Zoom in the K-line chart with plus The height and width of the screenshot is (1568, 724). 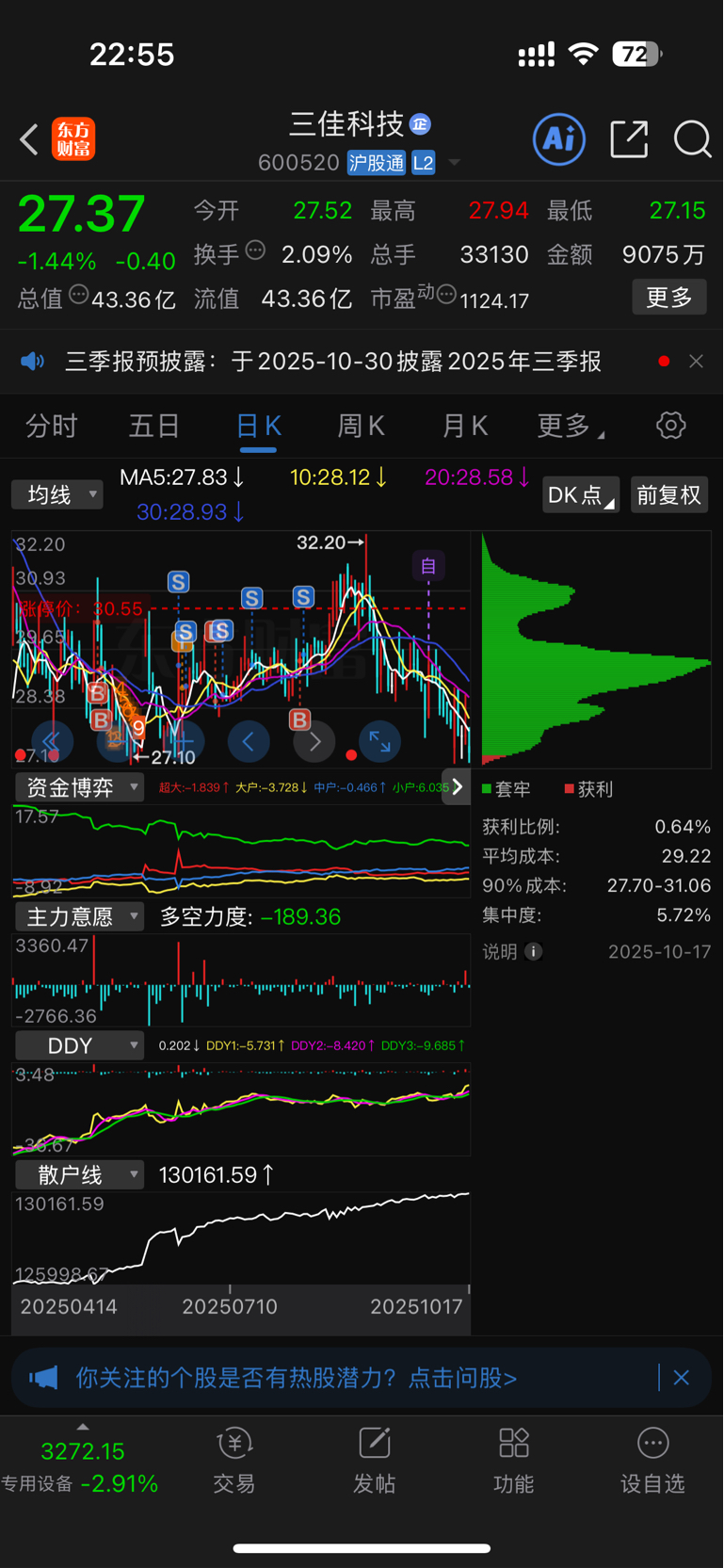(184, 742)
